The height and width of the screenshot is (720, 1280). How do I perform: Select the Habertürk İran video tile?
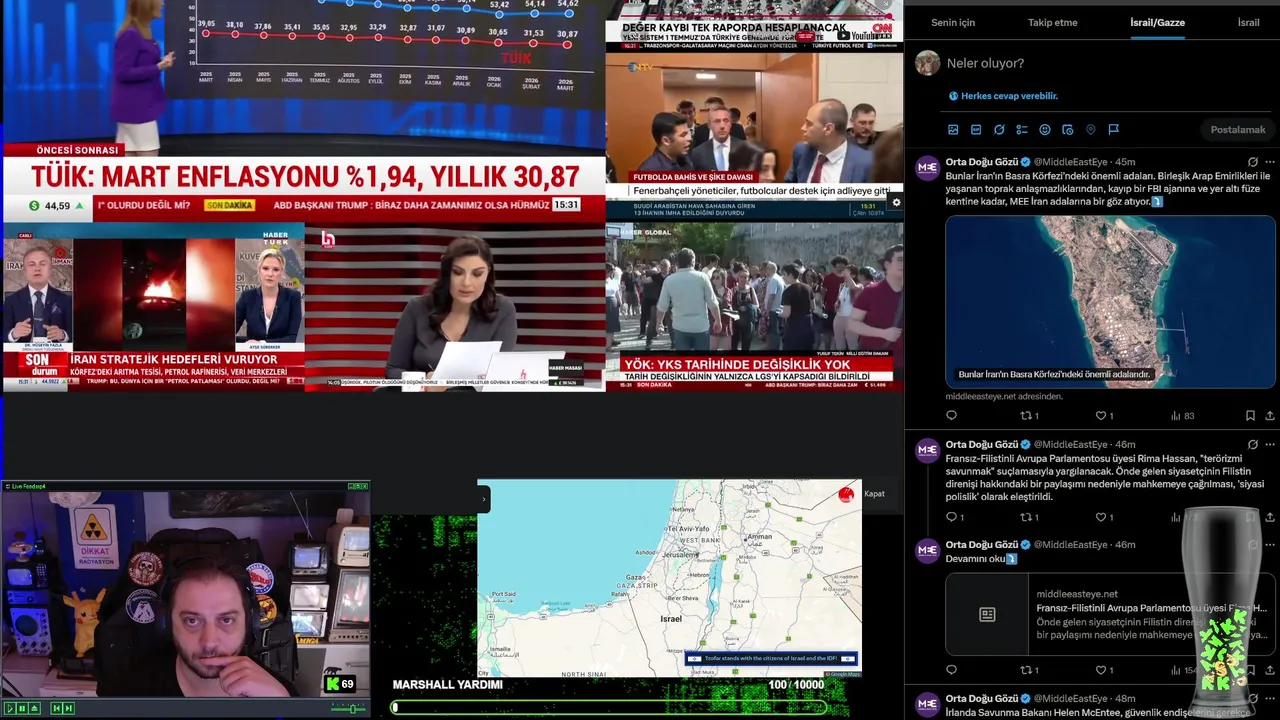click(153, 306)
